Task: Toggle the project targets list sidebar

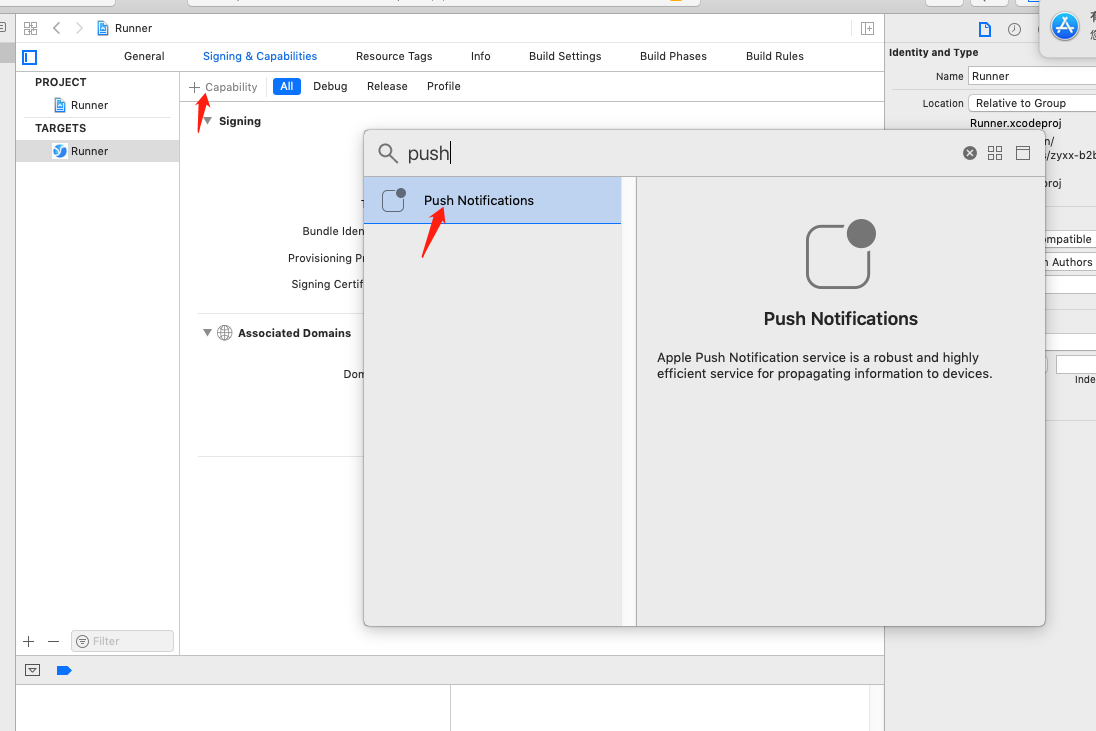Action: pyautogui.click(x=29, y=57)
